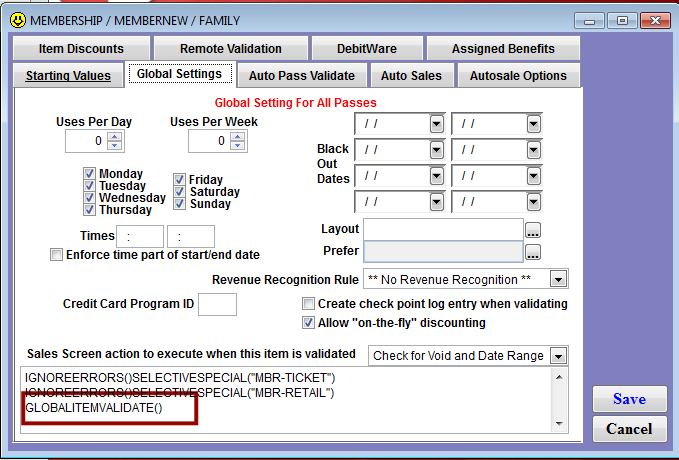
Task: Uncheck the Friday checkbox
Action: click(x=179, y=179)
